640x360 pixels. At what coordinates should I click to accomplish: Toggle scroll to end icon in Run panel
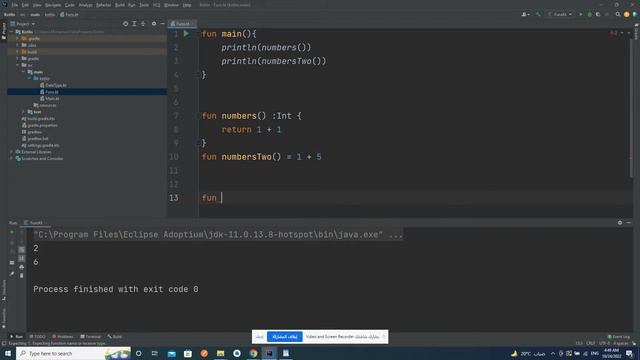click(22, 258)
